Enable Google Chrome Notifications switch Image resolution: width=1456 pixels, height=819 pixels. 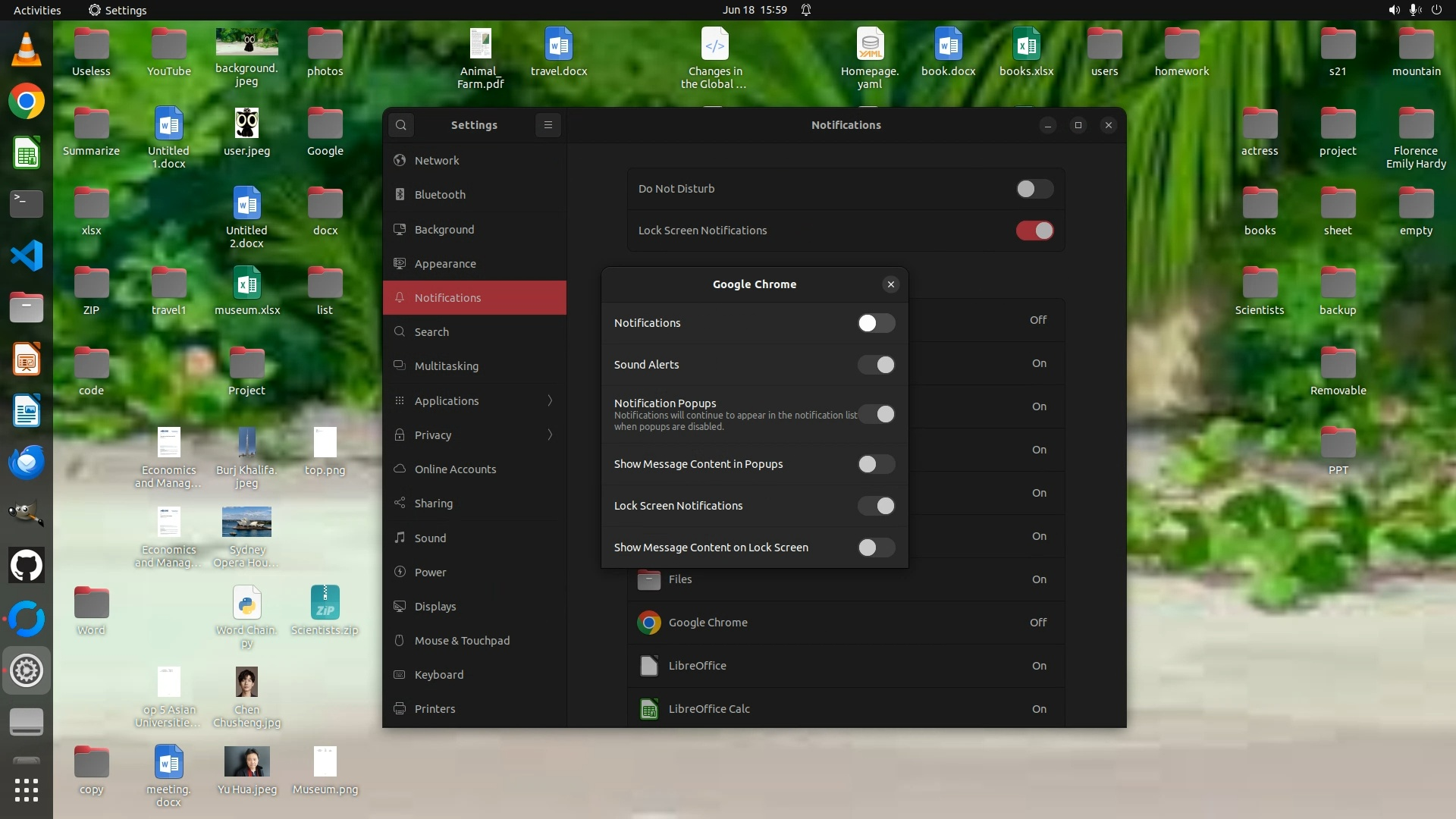point(876,323)
